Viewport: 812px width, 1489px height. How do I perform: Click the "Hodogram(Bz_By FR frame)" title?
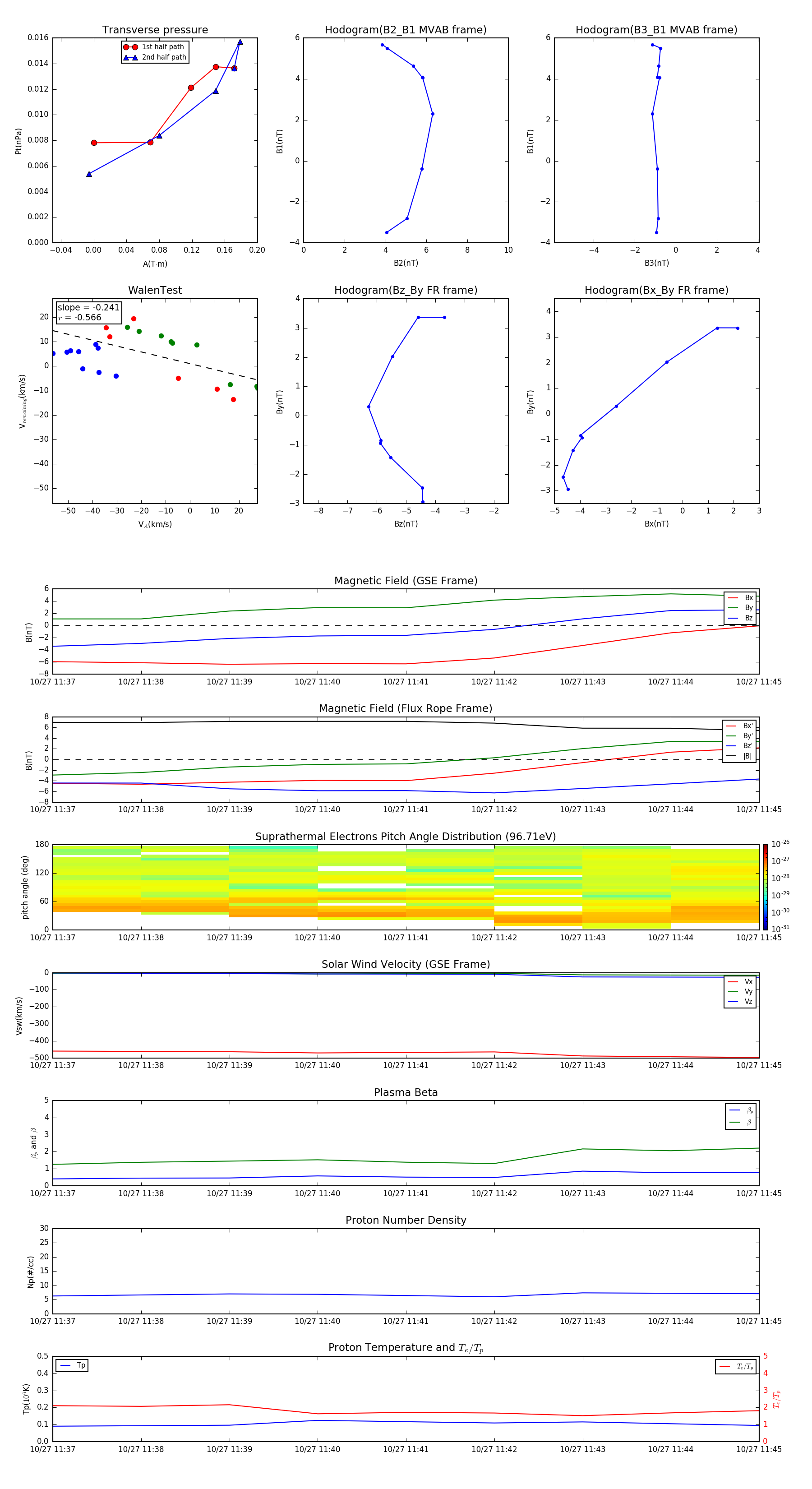[406, 290]
